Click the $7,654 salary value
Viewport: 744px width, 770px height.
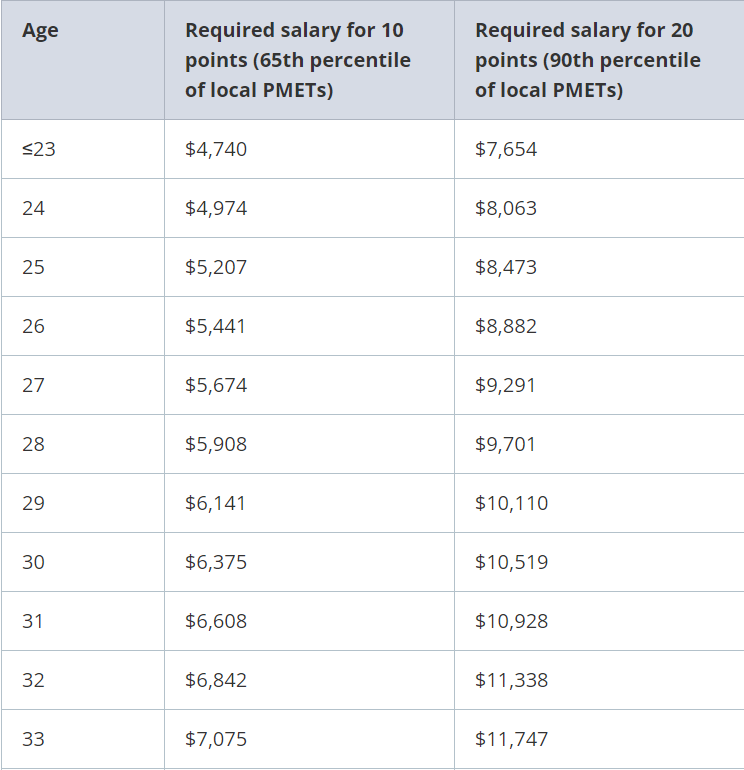(506, 149)
